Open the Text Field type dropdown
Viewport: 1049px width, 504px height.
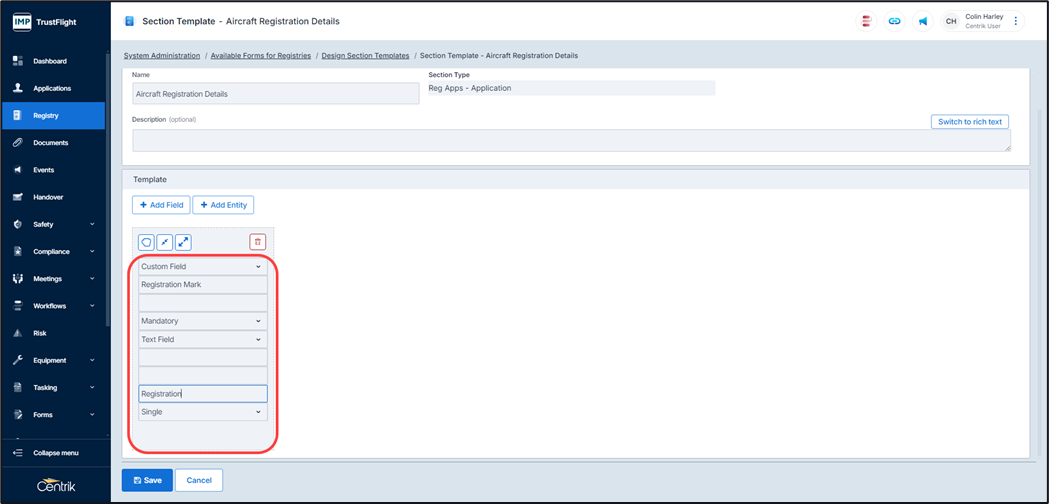coord(203,339)
